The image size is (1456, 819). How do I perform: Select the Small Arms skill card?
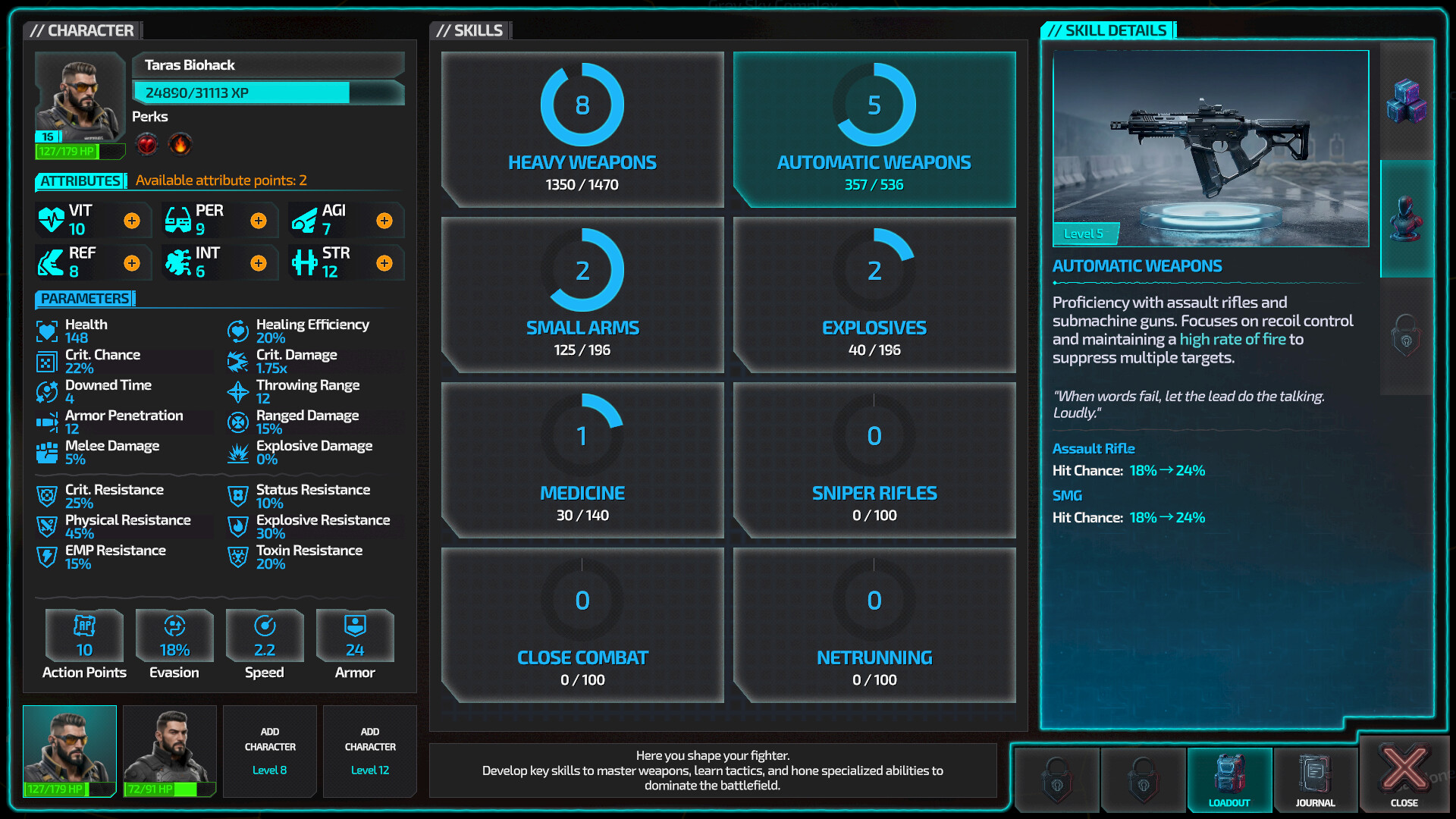click(x=582, y=295)
